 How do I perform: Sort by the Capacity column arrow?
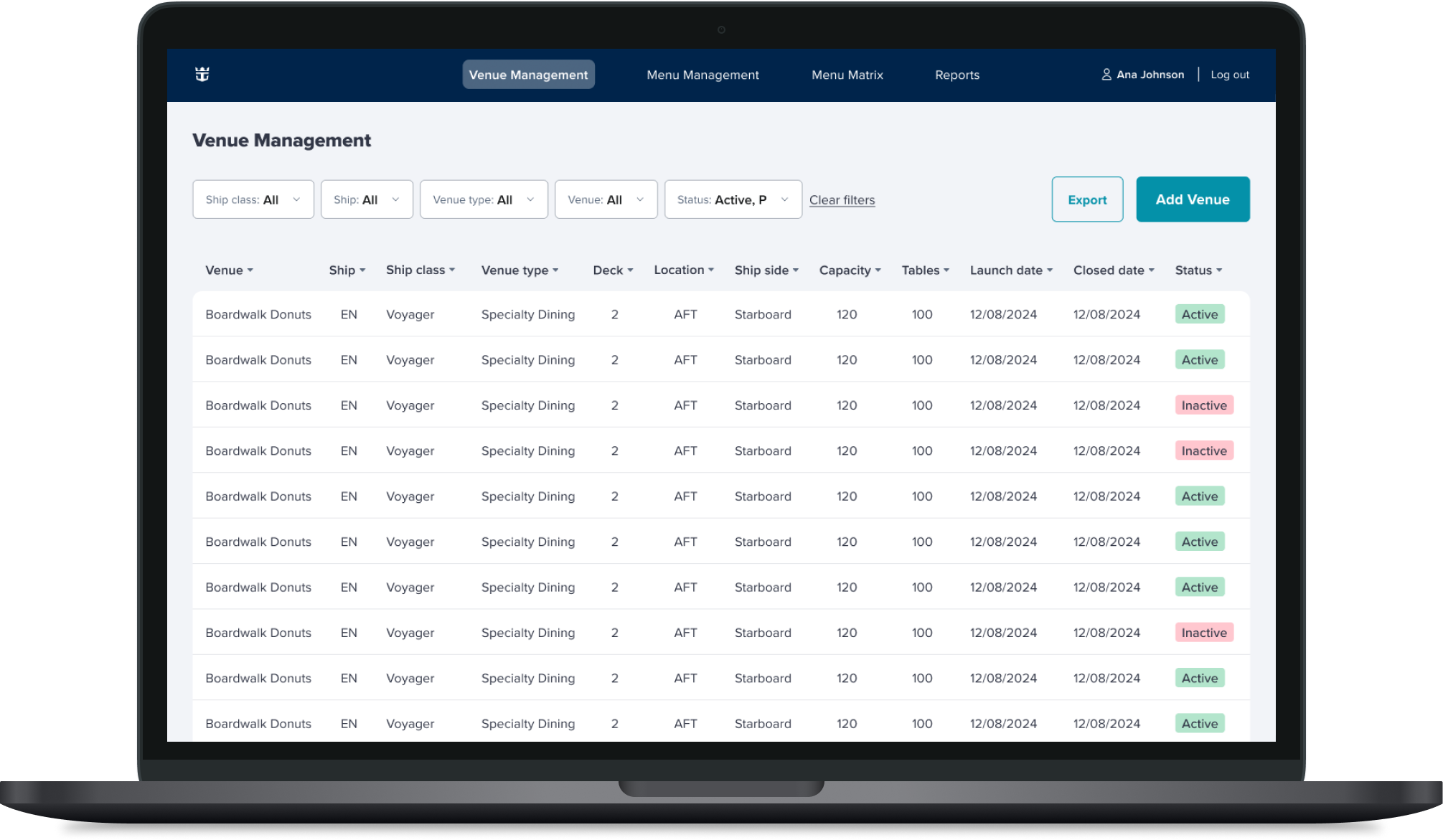(x=878, y=270)
